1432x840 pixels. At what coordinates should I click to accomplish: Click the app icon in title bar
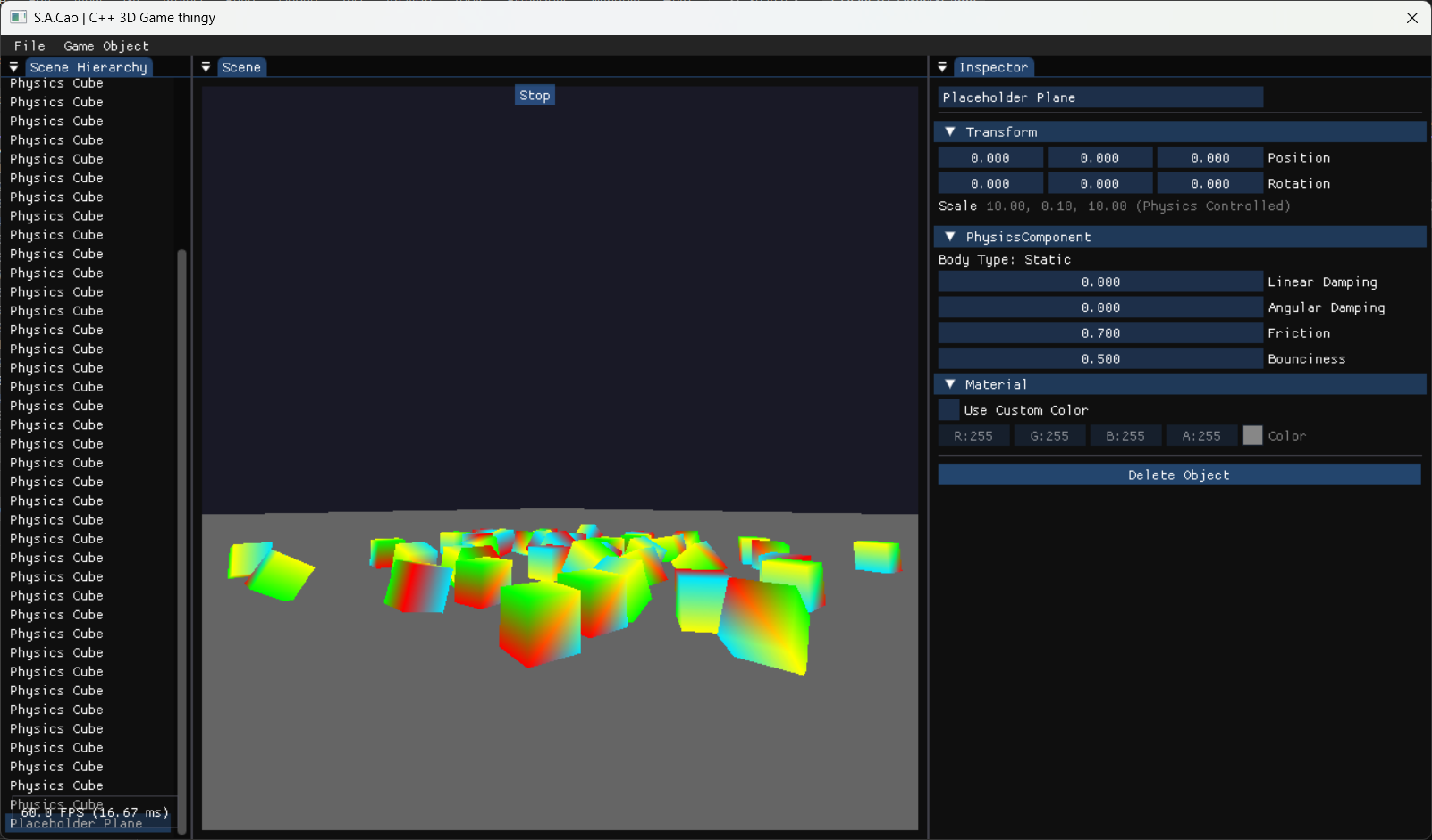pos(18,17)
